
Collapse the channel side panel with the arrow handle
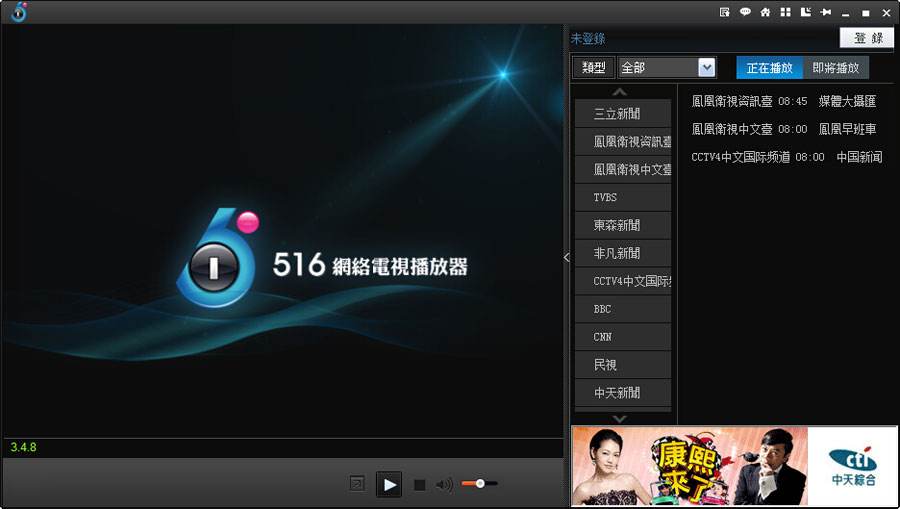click(567, 257)
